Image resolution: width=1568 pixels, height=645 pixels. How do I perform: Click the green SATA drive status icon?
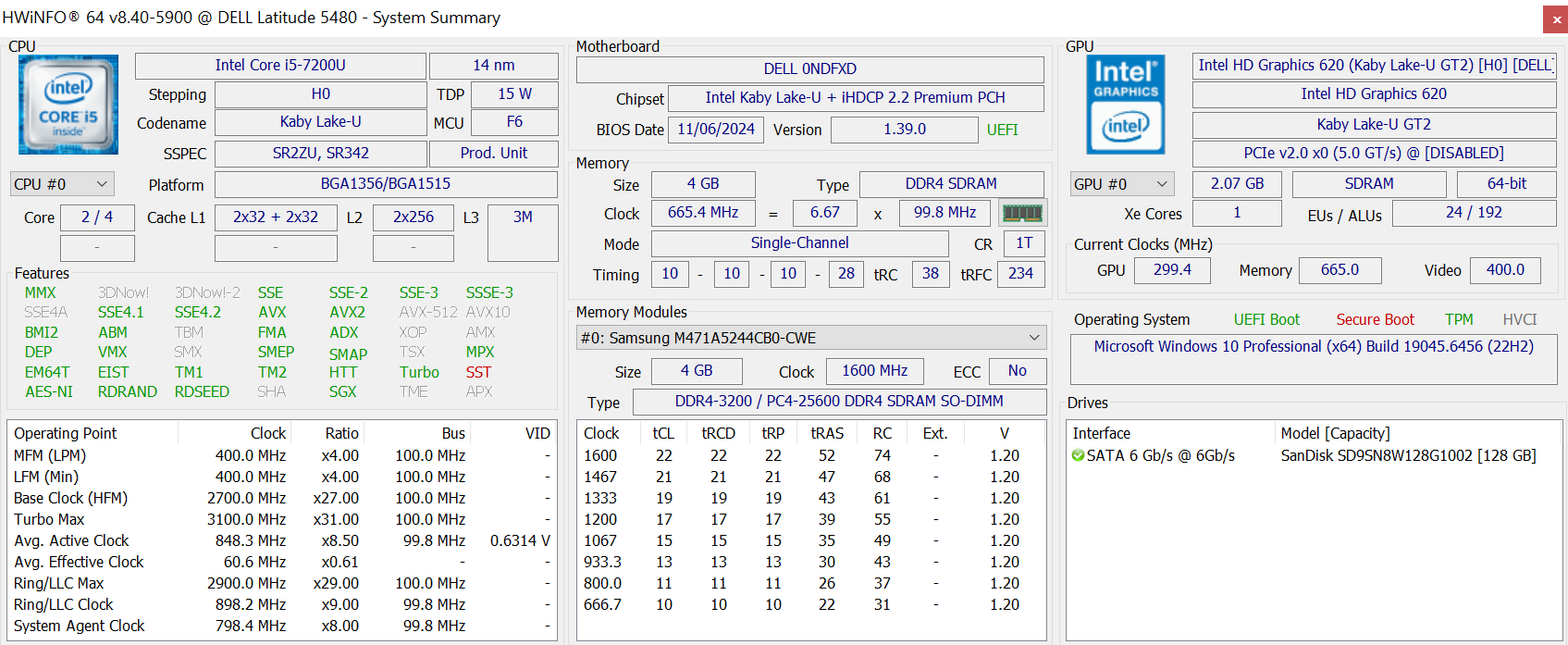1078,455
